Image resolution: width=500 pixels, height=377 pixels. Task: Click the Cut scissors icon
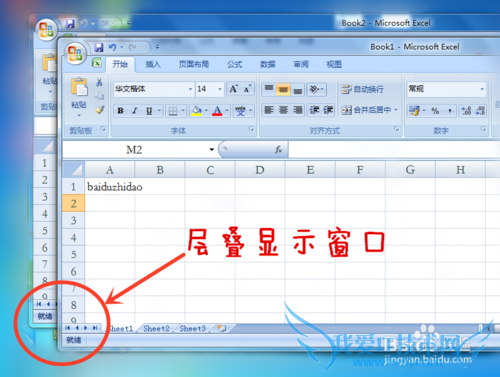99,82
